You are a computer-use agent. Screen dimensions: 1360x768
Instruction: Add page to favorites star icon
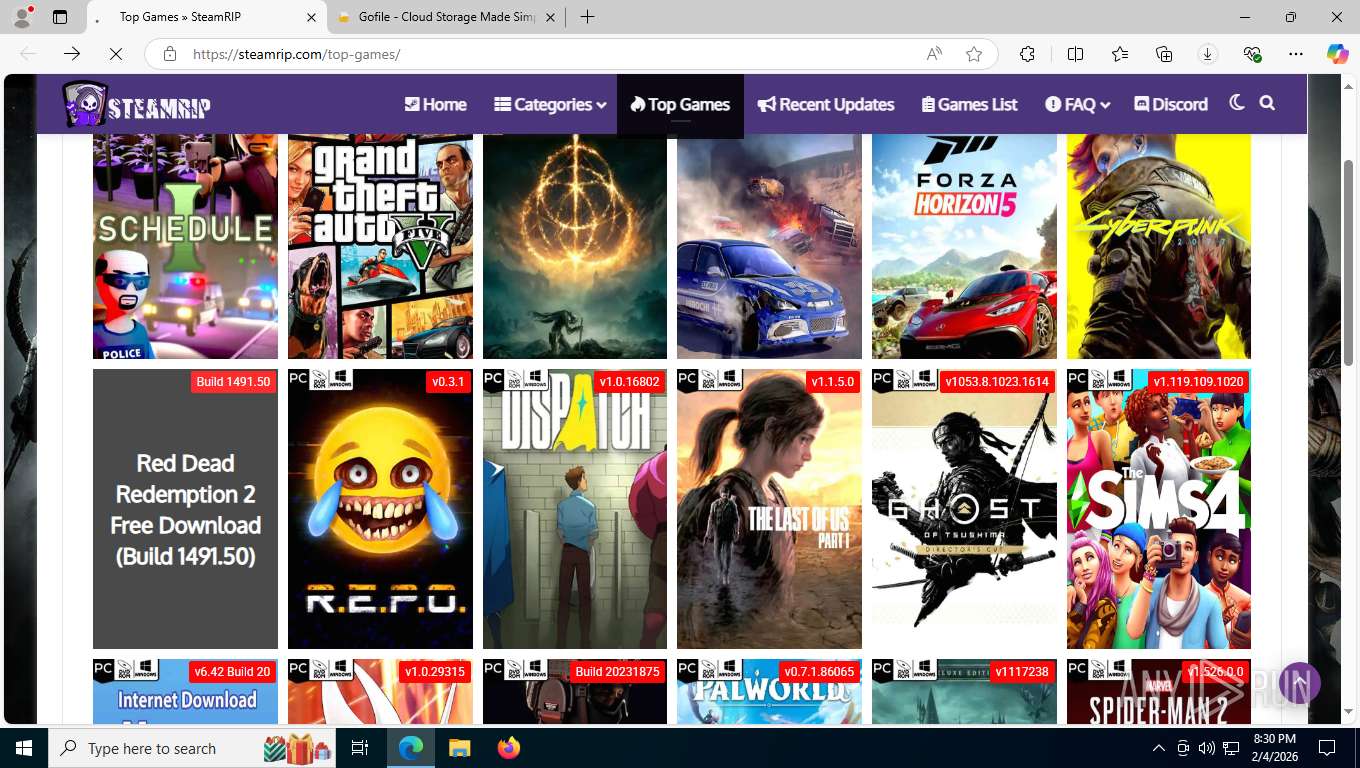tap(974, 54)
